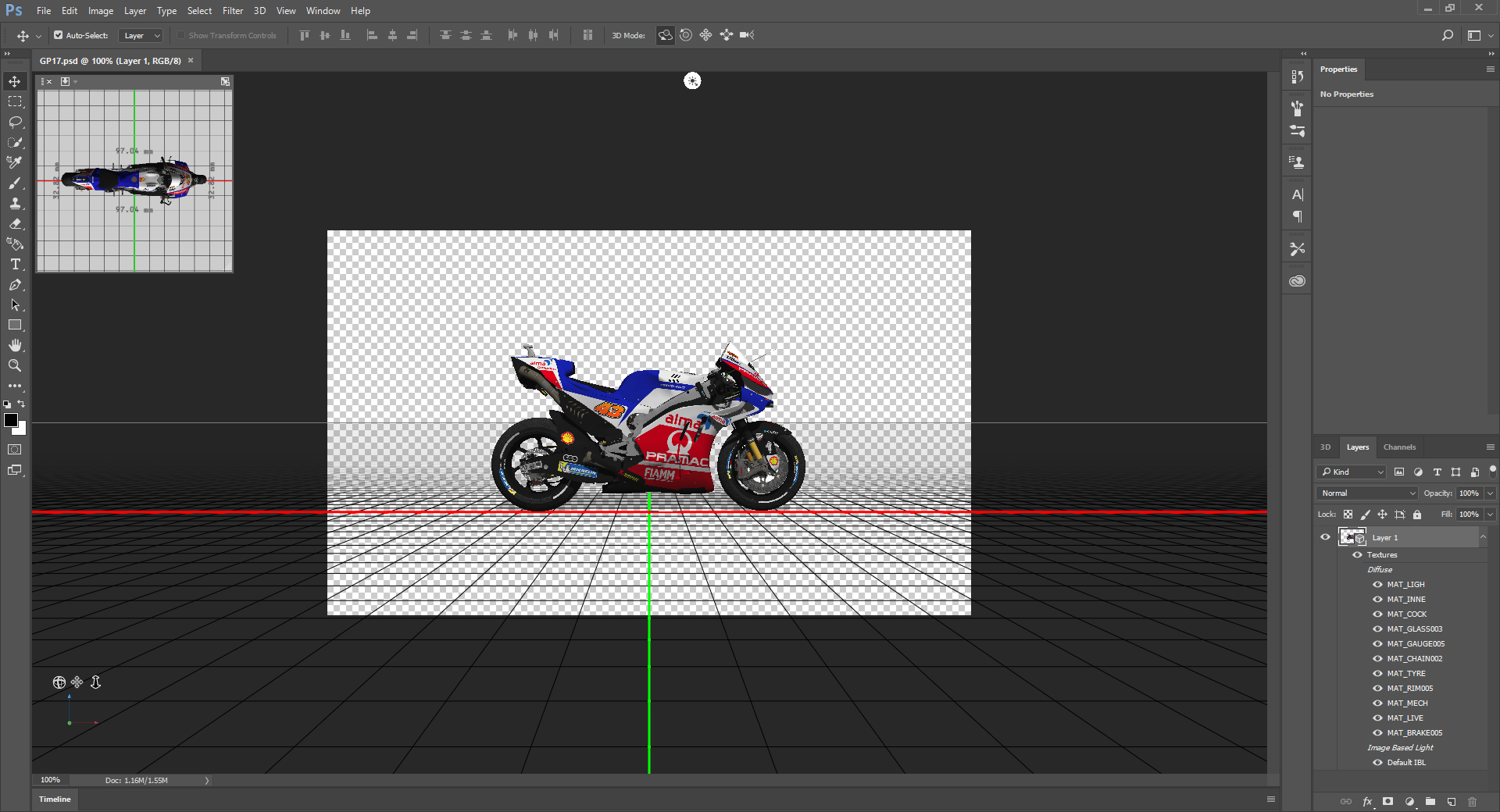
Task: Select the Clone Stamp tool
Action: 15,203
